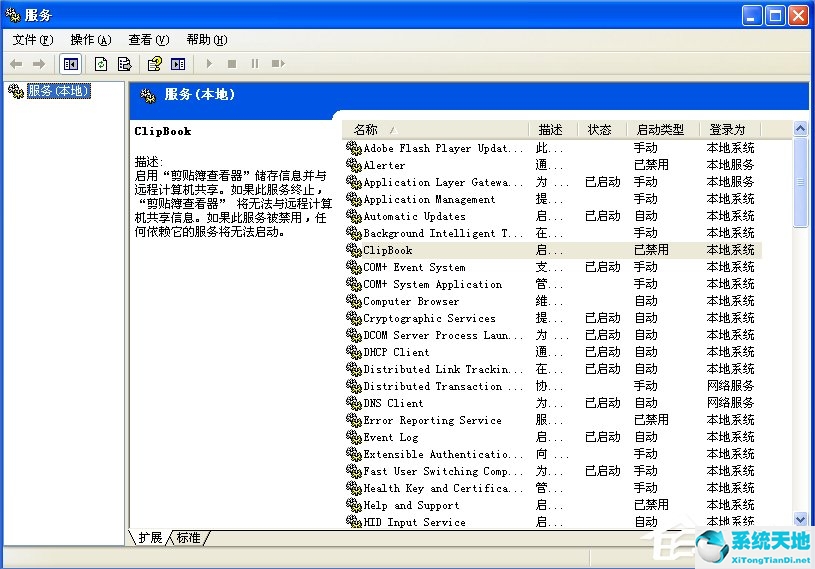This screenshot has width=815, height=569.
Task: Sort by the 名称 column header
Action: pyautogui.click(x=436, y=129)
